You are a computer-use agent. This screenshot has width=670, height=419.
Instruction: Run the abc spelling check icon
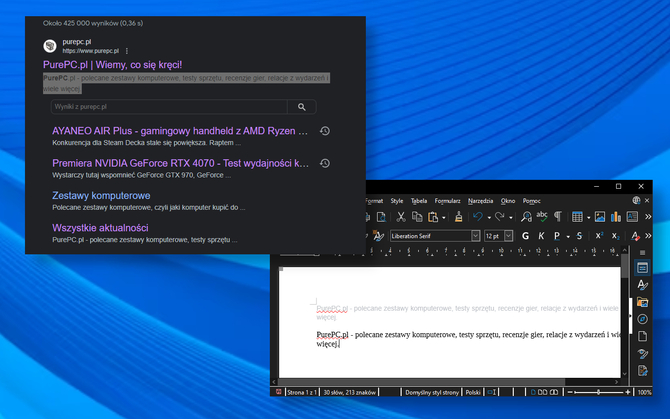click(x=542, y=217)
